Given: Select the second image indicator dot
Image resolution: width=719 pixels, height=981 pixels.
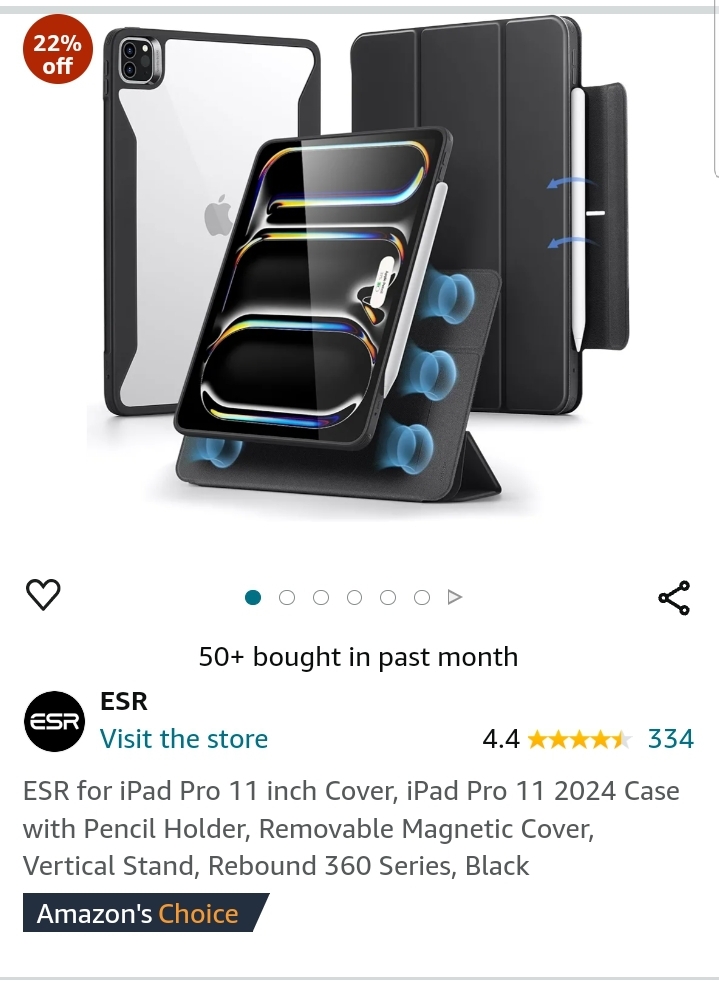Looking at the screenshot, I should [287, 597].
